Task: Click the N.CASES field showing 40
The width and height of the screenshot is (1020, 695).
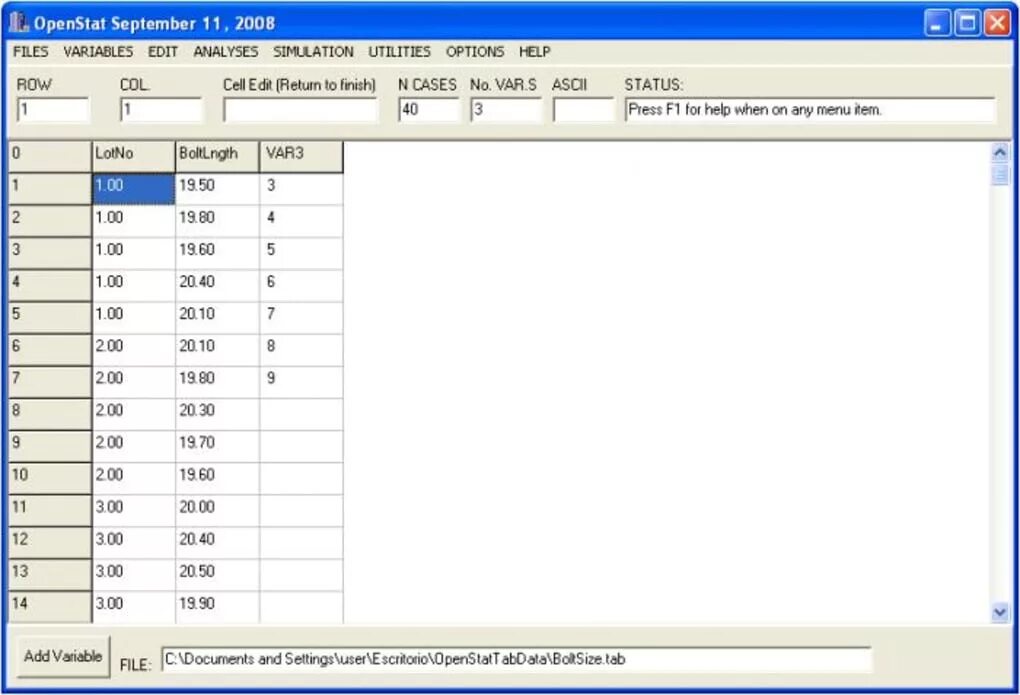Action: [429, 109]
